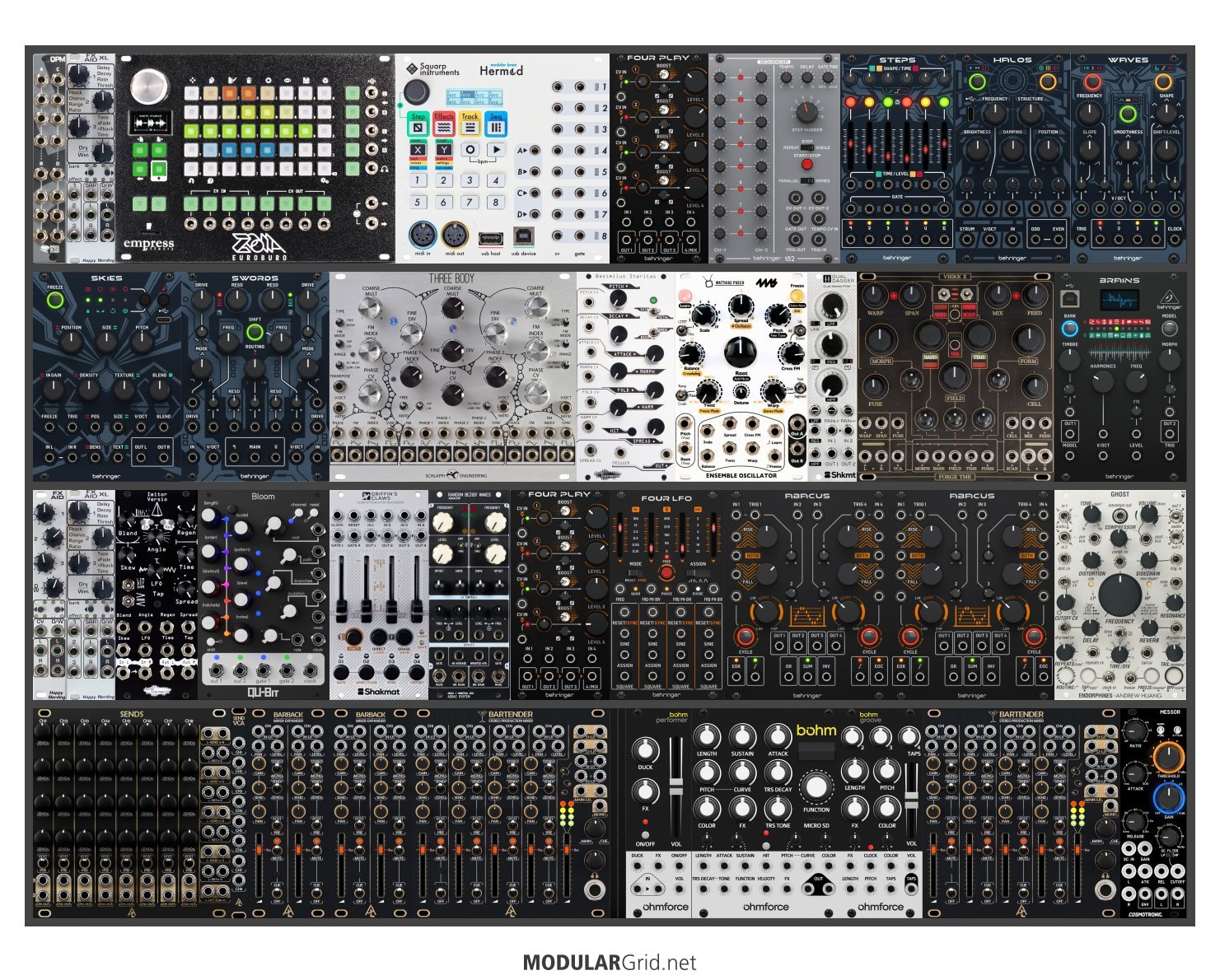The height and width of the screenshot is (980, 1220).
Task: Click the MODULARGrid.net logo text
Action: click(610, 963)
